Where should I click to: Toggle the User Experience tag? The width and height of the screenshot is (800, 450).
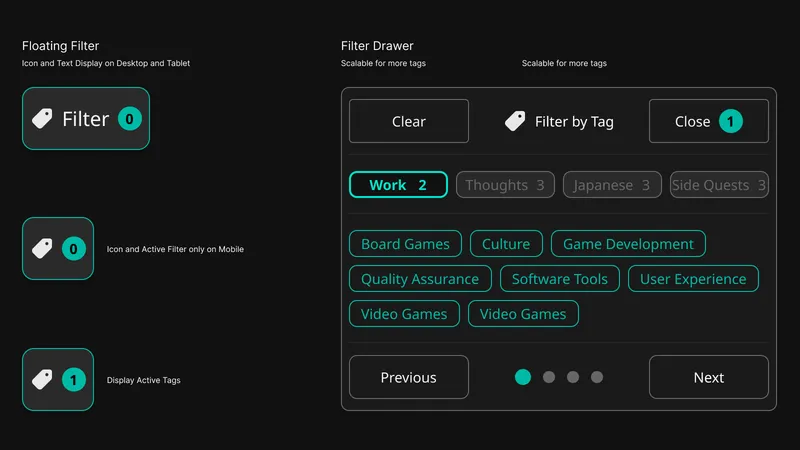tap(693, 279)
